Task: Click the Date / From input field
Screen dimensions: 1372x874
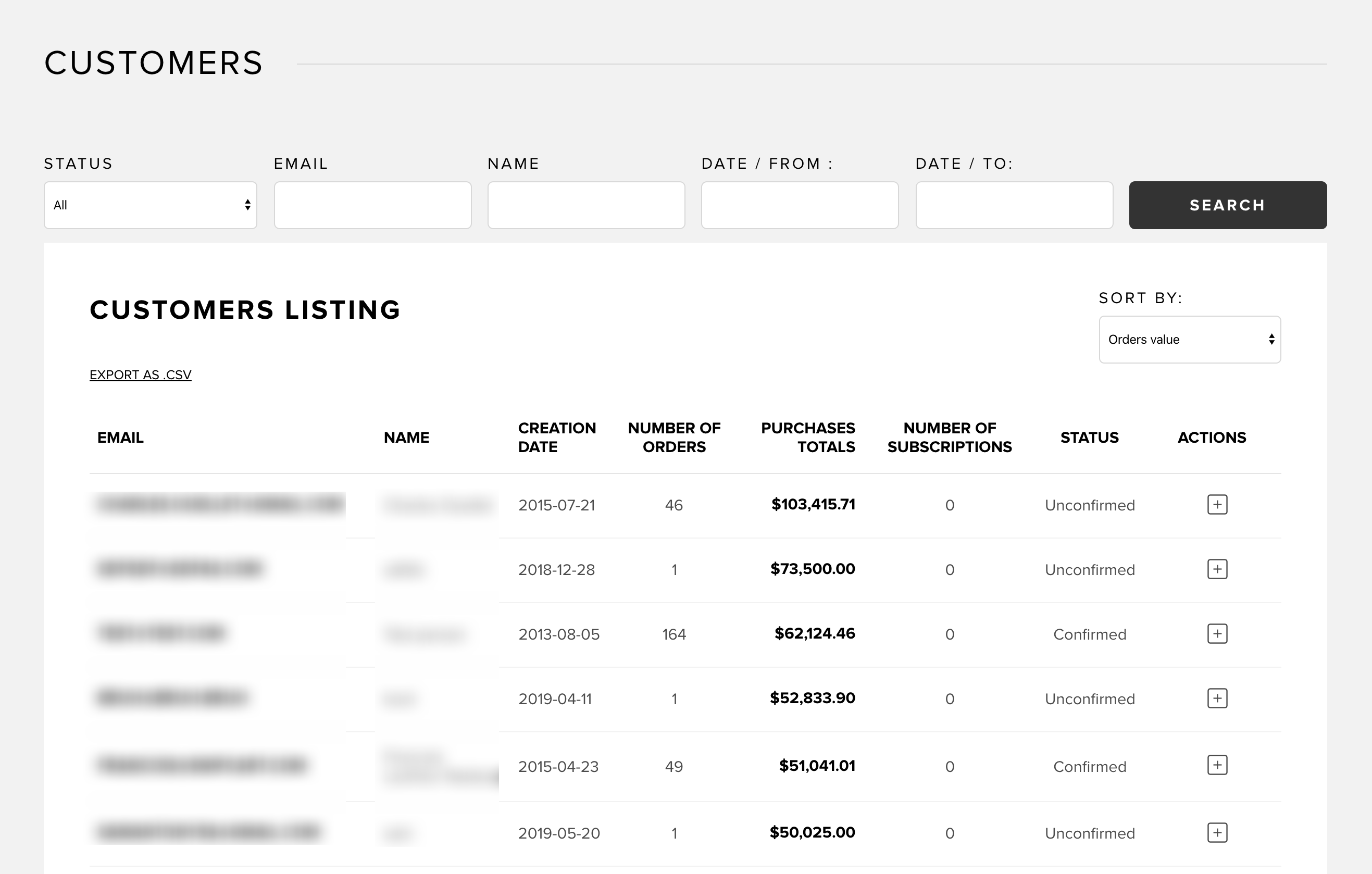Action: click(x=800, y=205)
